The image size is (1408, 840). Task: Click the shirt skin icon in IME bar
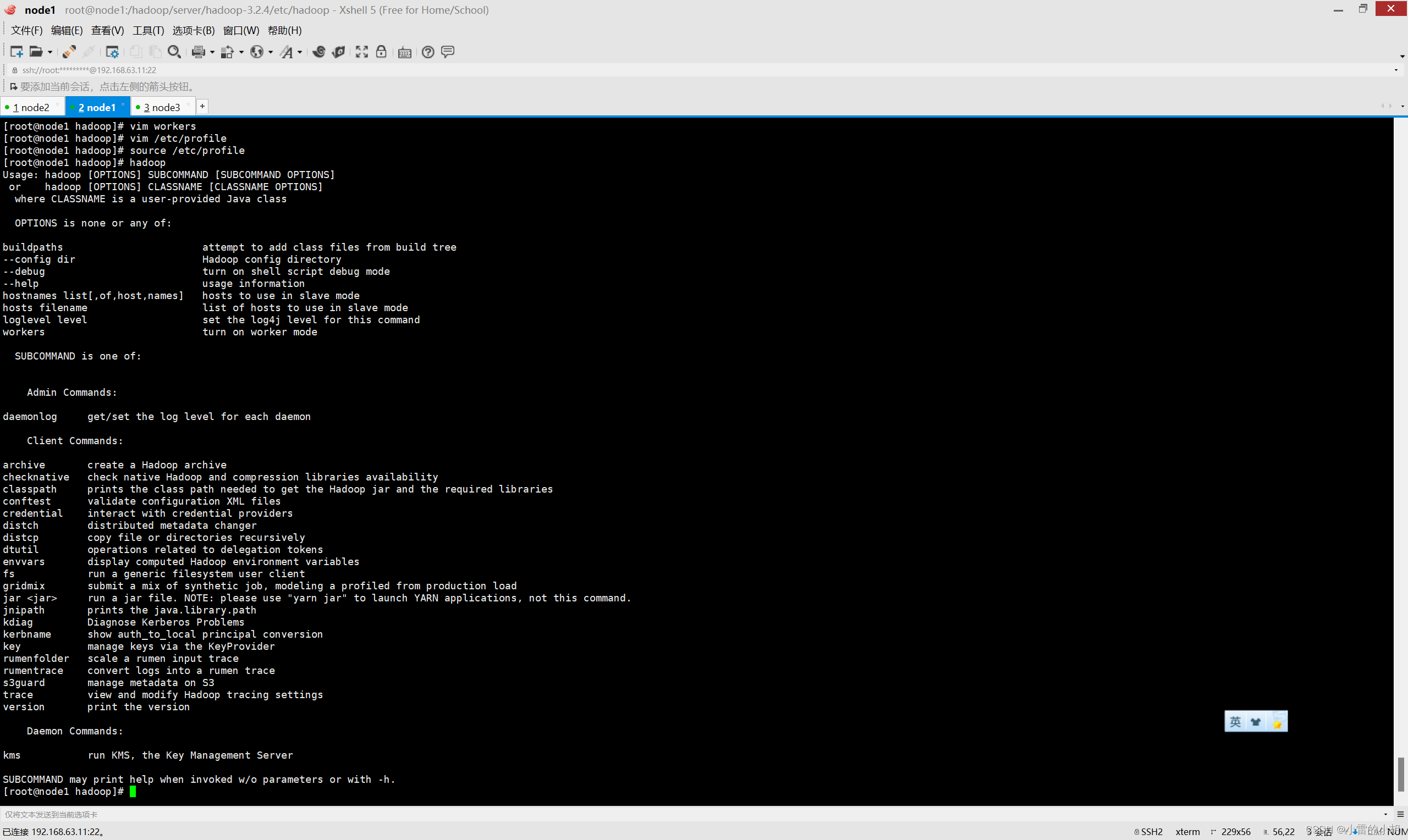[x=1256, y=722]
